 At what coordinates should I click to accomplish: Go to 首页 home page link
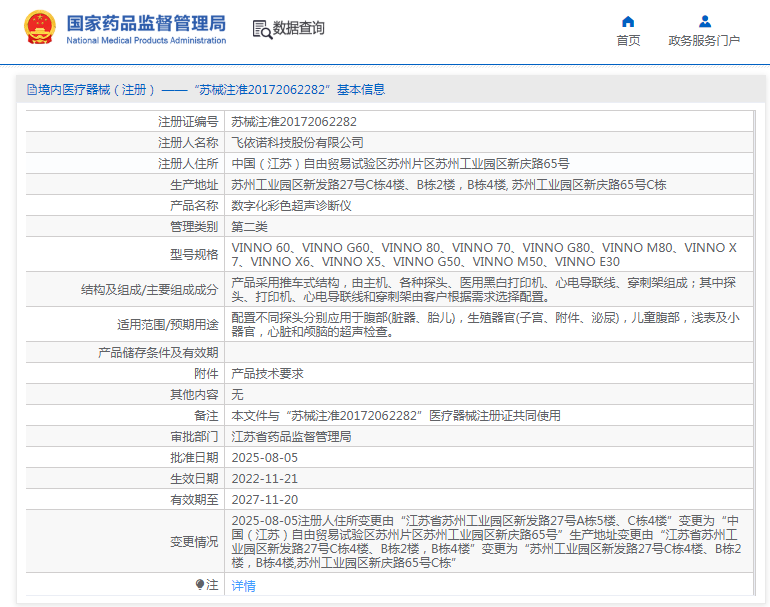628,41
